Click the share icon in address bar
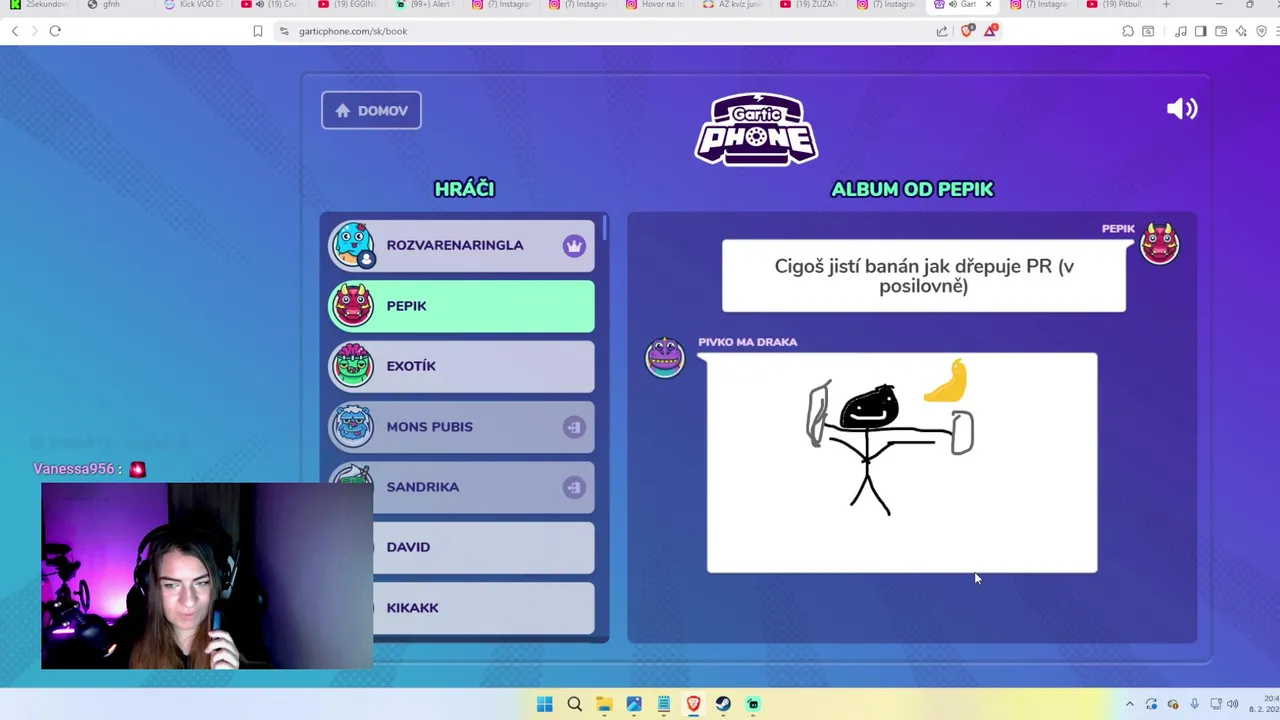 942,31
